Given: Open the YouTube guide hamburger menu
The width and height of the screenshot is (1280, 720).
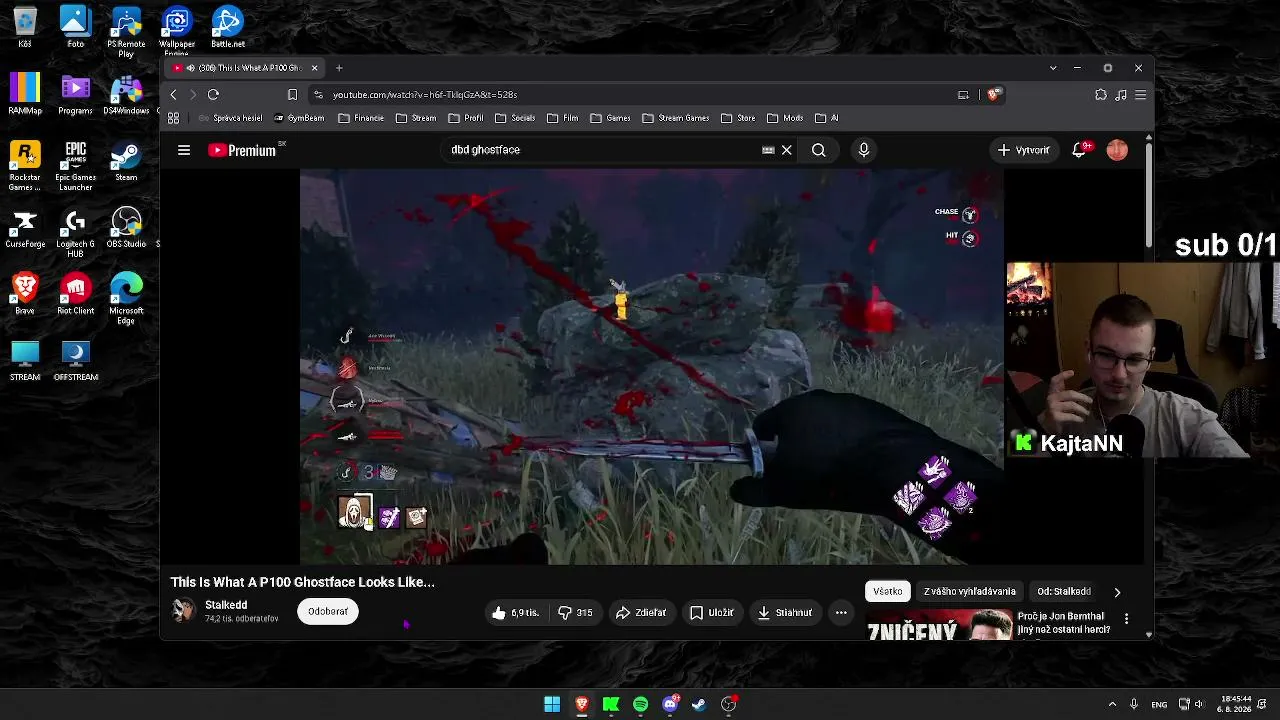Looking at the screenshot, I should [x=184, y=150].
